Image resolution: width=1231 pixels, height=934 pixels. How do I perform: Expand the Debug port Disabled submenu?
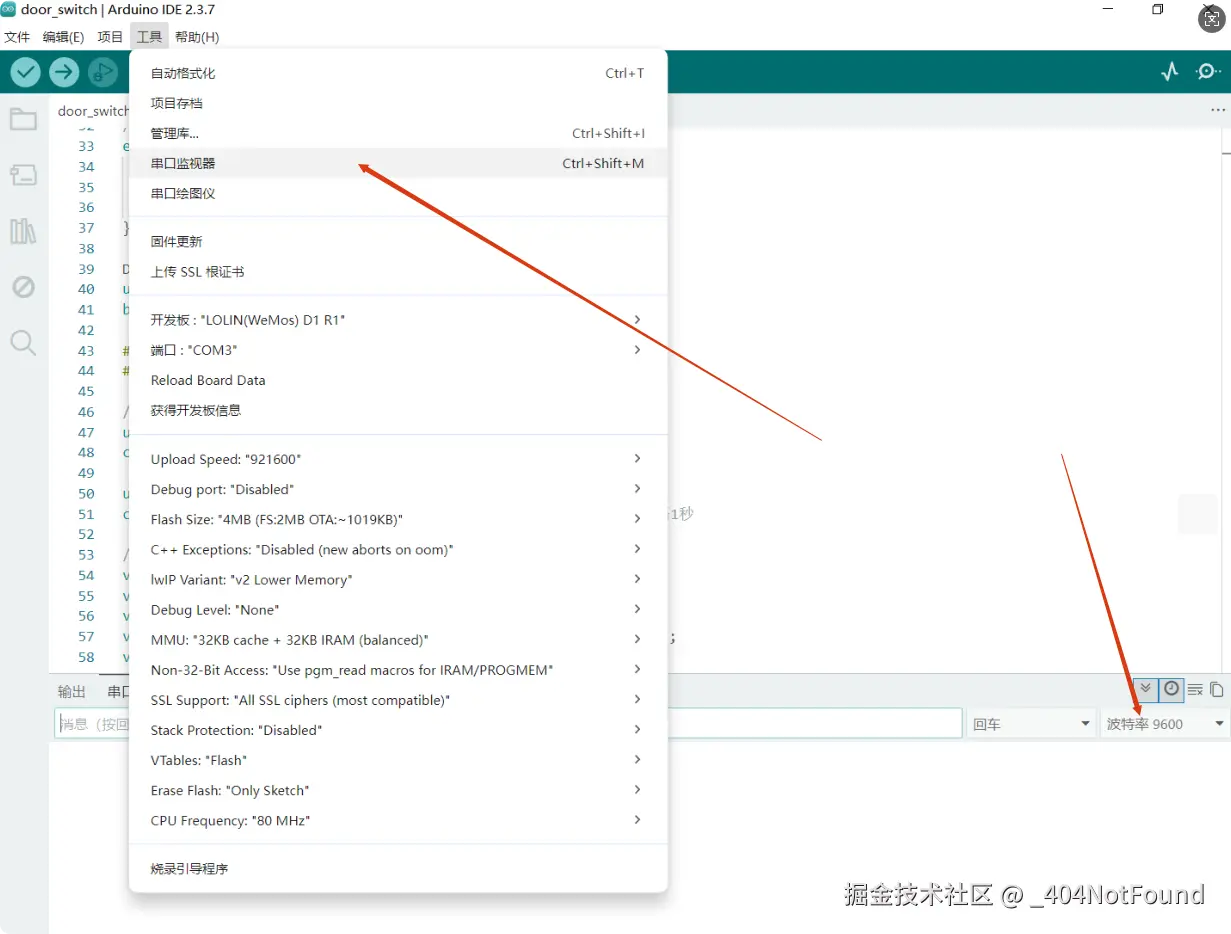click(398, 489)
